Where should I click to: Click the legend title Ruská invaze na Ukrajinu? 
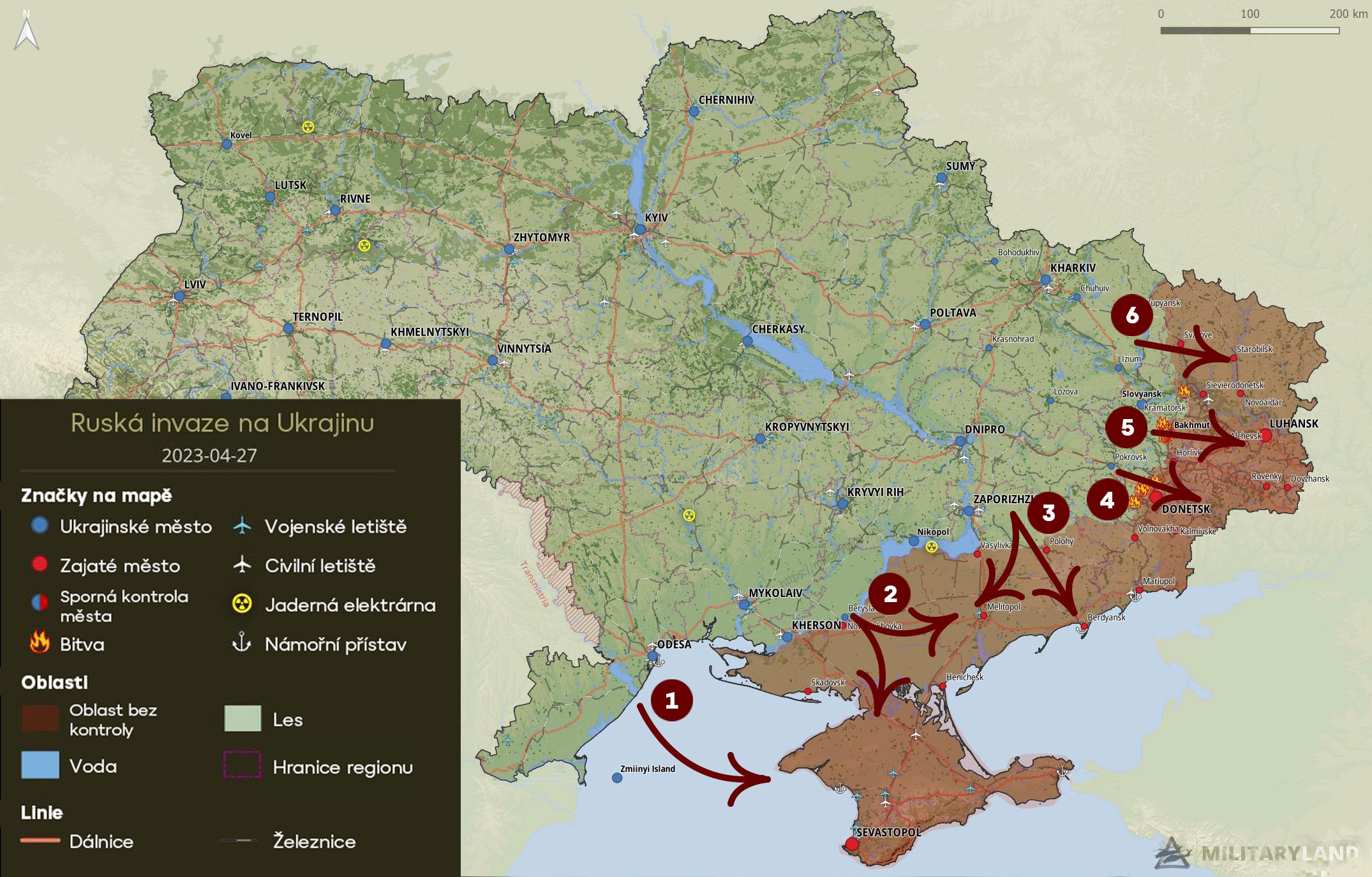click(222, 423)
